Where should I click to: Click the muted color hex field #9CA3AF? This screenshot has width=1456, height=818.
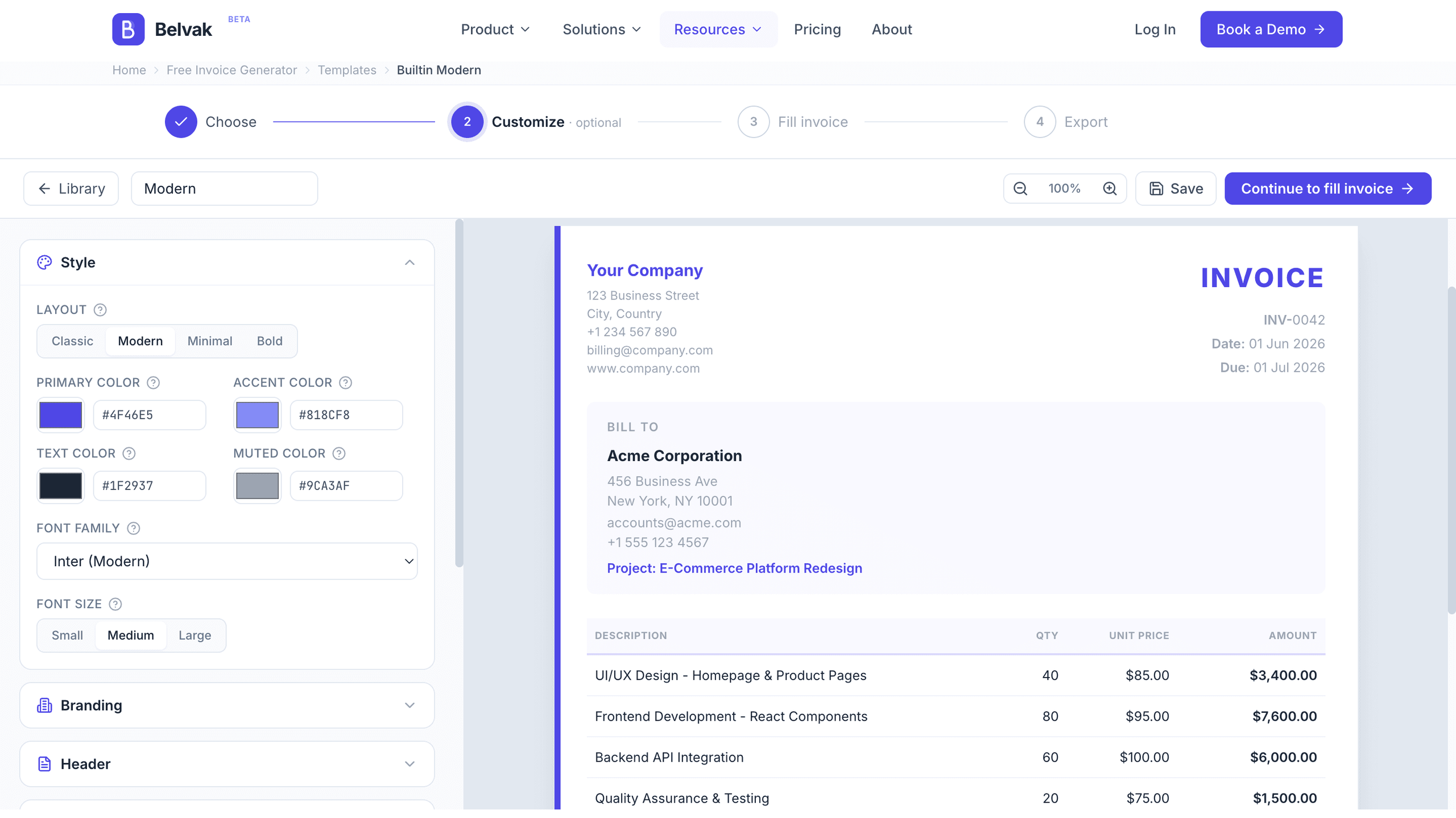(346, 486)
